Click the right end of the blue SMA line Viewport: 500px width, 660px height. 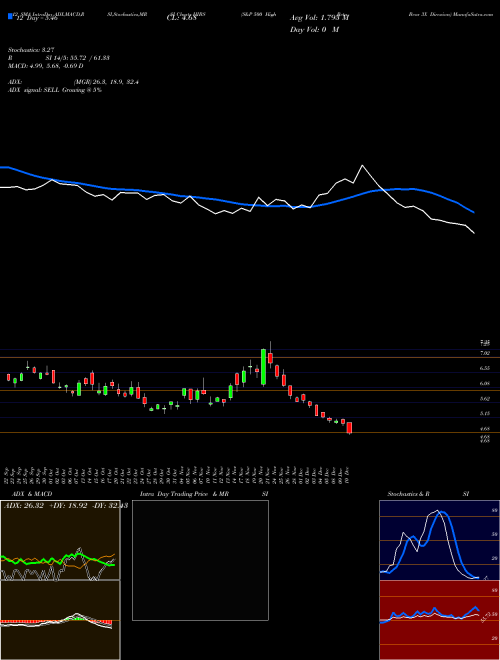pos(474,212)
